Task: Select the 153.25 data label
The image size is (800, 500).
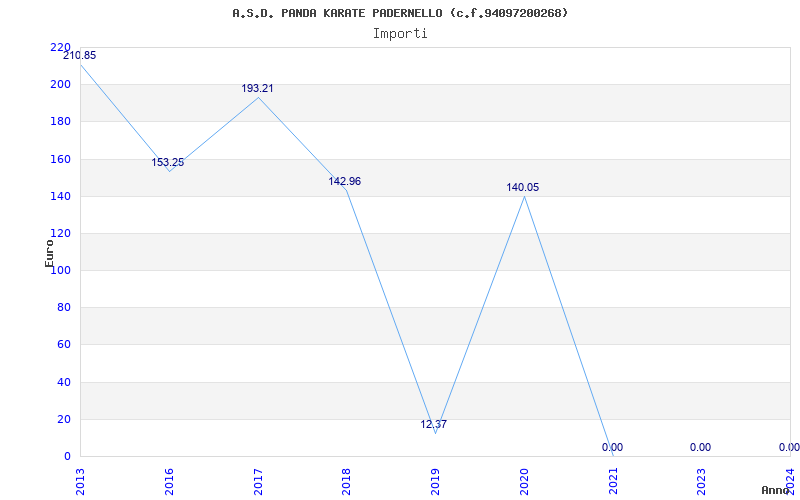Action: click(x=168, y=162)
